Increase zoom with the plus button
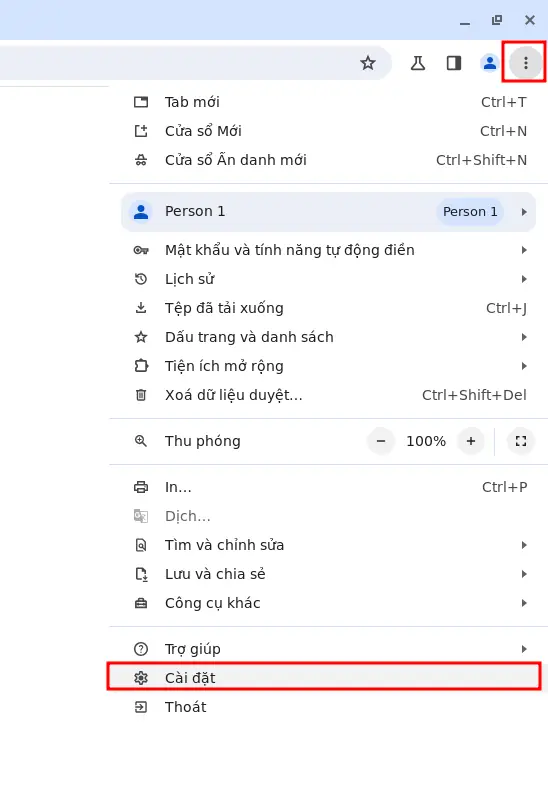Viewport: 548px width, 810px height. coord(471,441)
